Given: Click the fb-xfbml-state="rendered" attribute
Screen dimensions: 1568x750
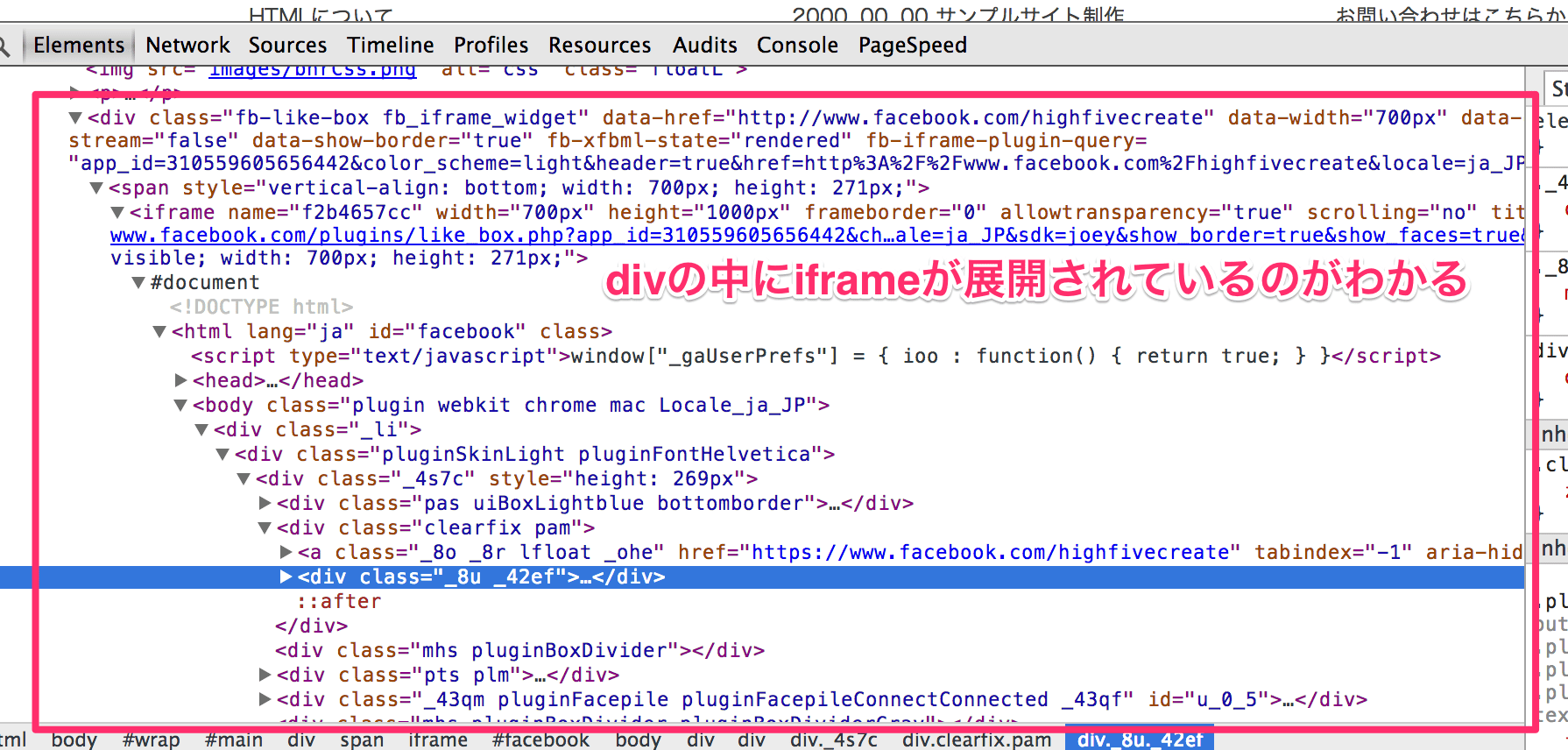Looking at the screenshot, I should point(699,140).
